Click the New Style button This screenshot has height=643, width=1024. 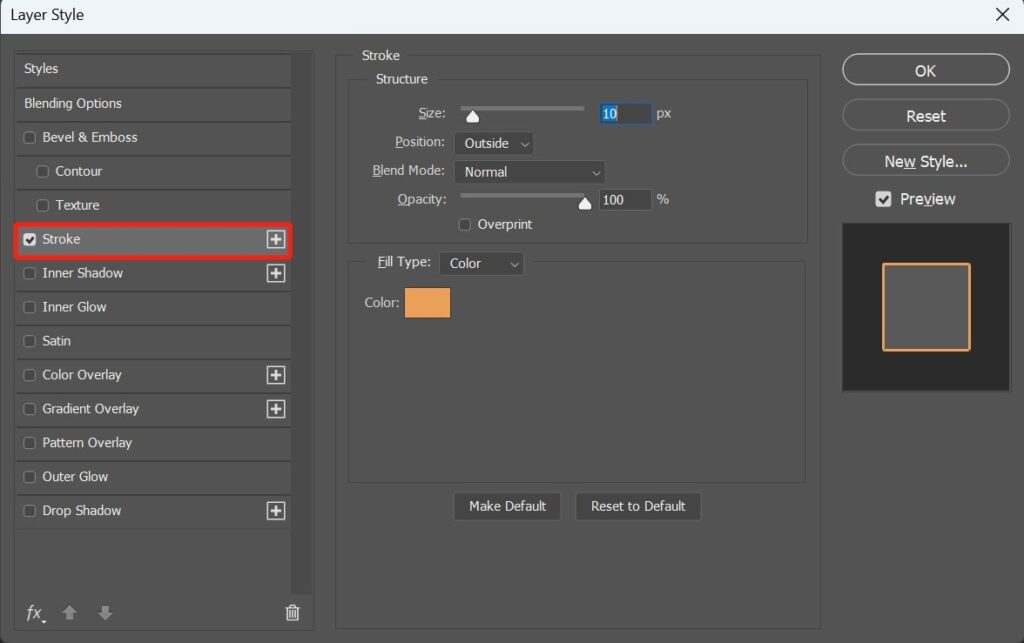tap(924, 160)
